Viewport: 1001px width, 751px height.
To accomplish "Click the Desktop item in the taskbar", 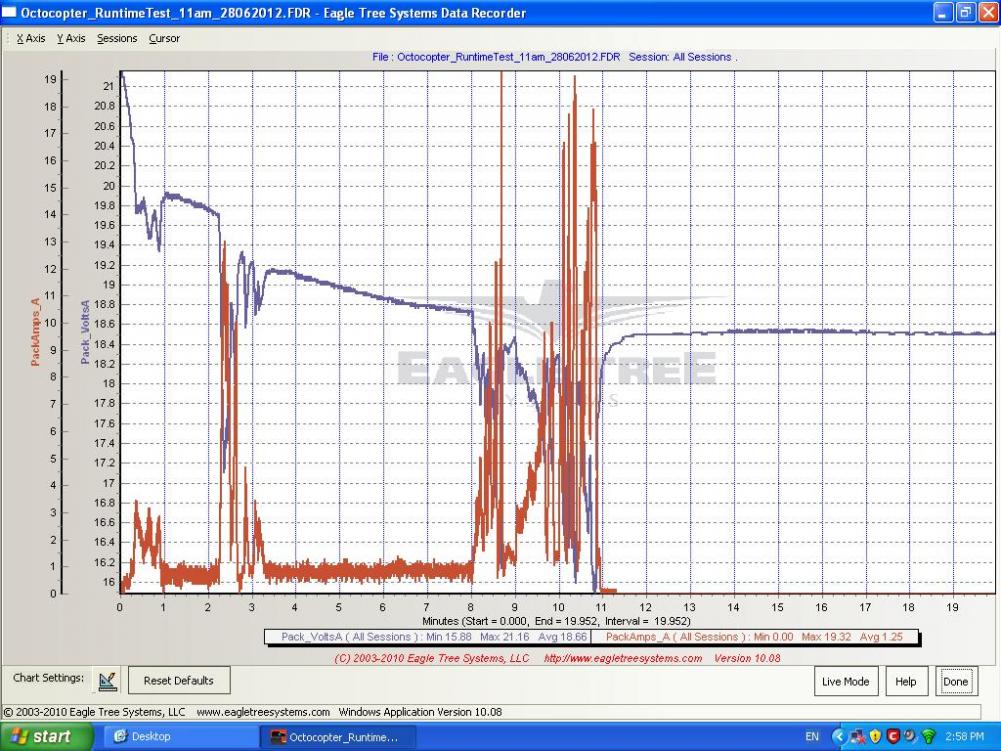I will tap(144, 737).
